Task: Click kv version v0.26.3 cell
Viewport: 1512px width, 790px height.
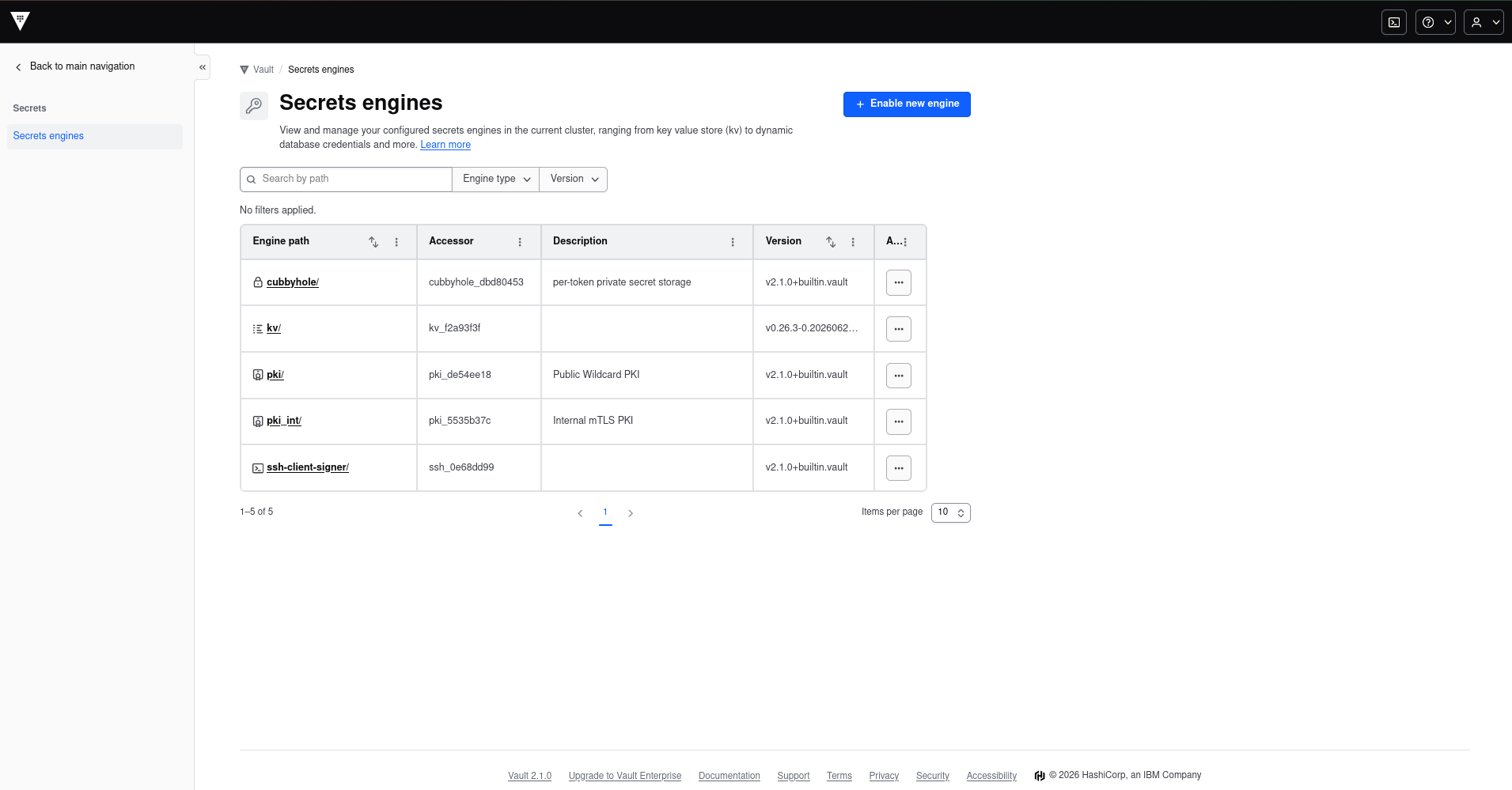Action: pyautogui.click(x=812, y=328)
